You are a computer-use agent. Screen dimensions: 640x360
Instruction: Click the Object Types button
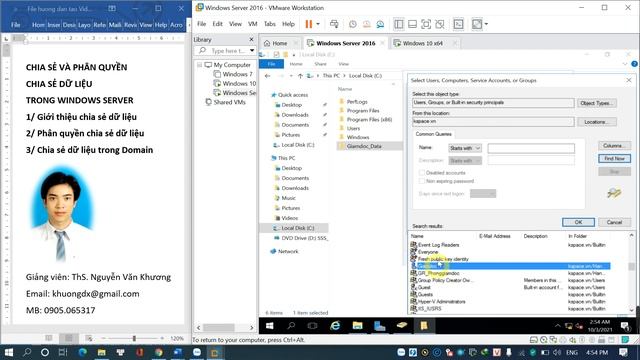point(596,103)
